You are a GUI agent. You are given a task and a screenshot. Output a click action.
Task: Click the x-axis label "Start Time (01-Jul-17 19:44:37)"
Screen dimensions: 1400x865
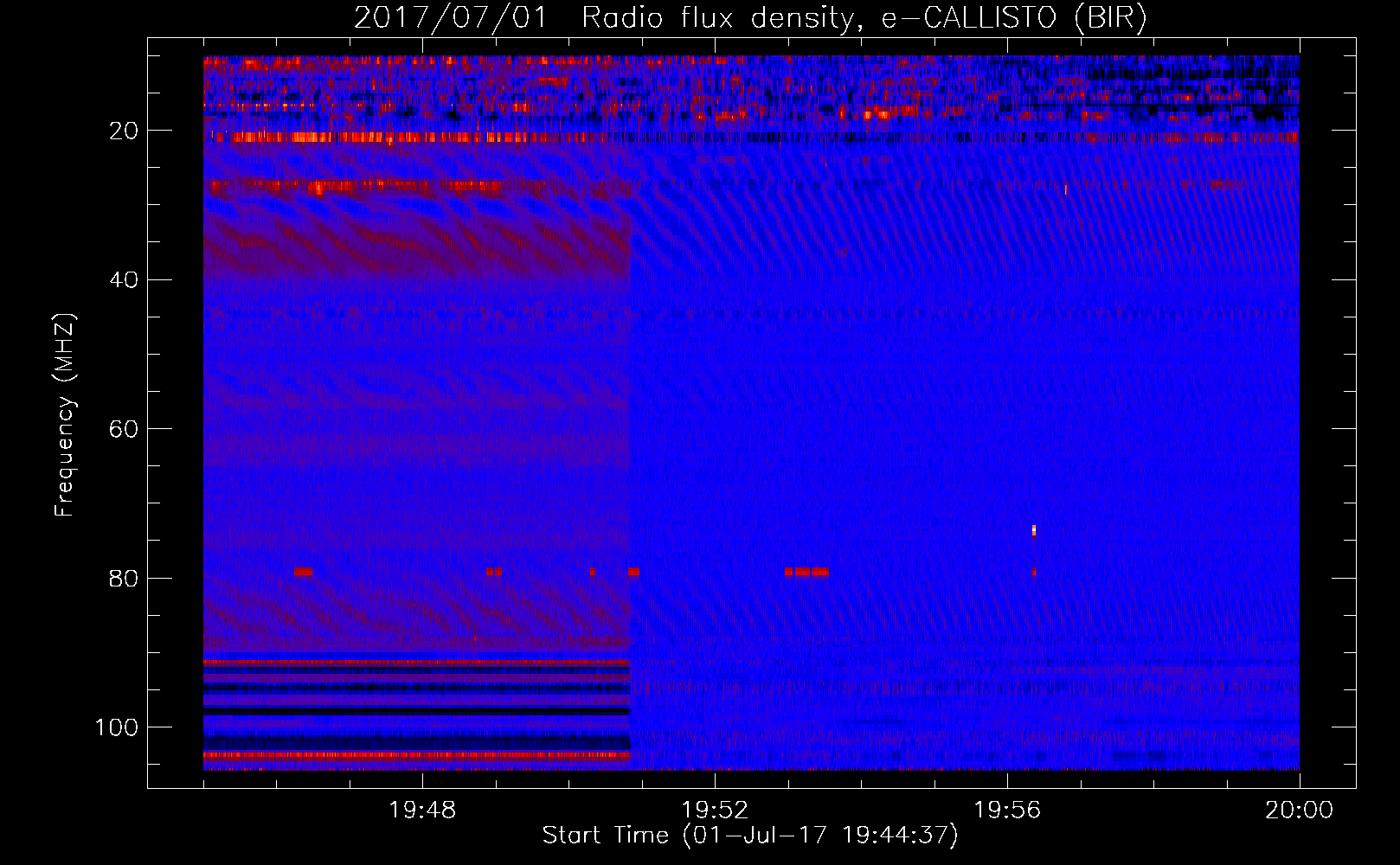pyautogui.click(x=750, y=836)
